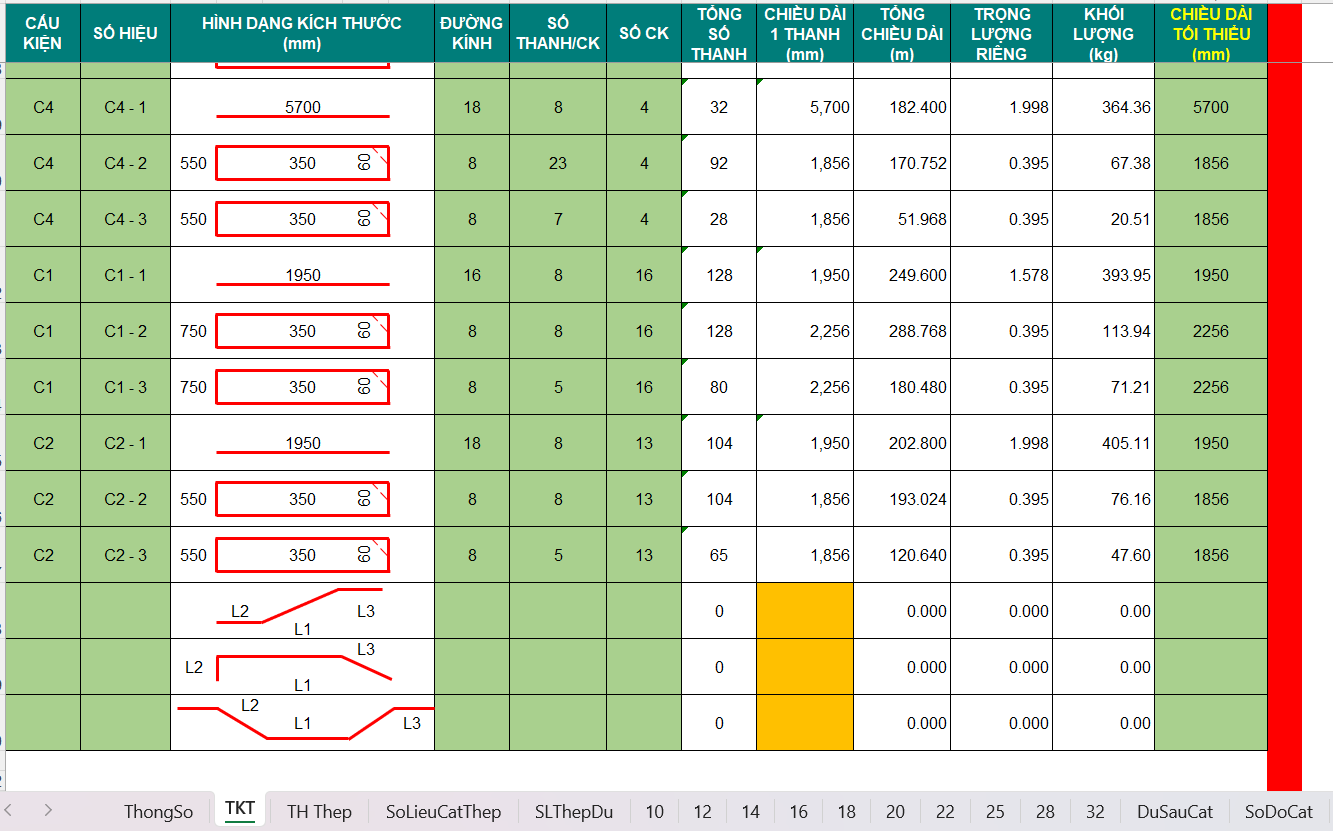This screenshot has width=1333, height=831.
Task: Click next sheet navigation arrow
Action: click(48, 810)
